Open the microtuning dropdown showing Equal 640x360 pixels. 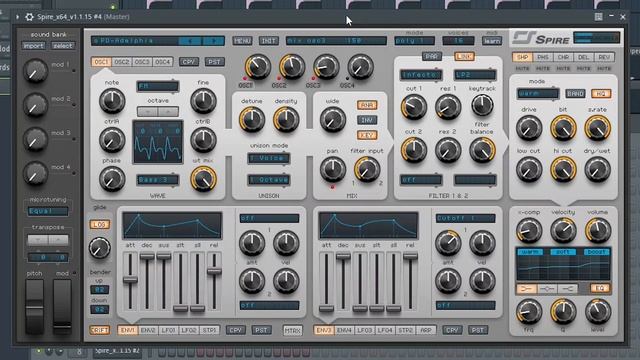point(48,211)
